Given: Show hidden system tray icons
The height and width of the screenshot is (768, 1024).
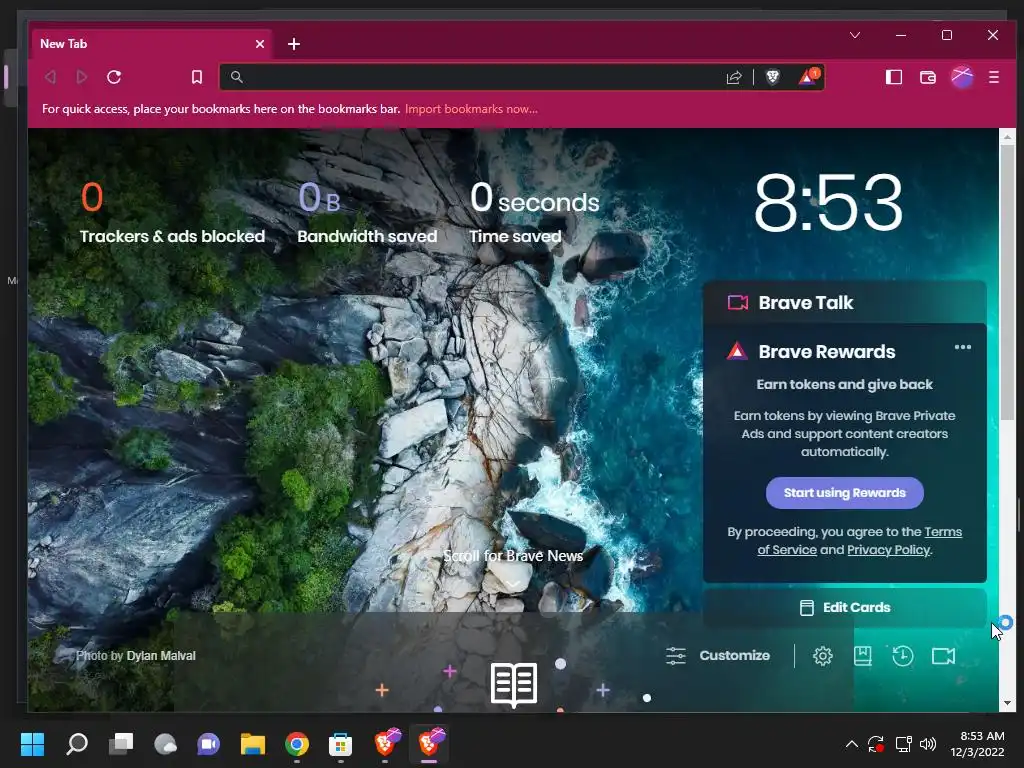Looking at the screenshot, I should 852,744.
